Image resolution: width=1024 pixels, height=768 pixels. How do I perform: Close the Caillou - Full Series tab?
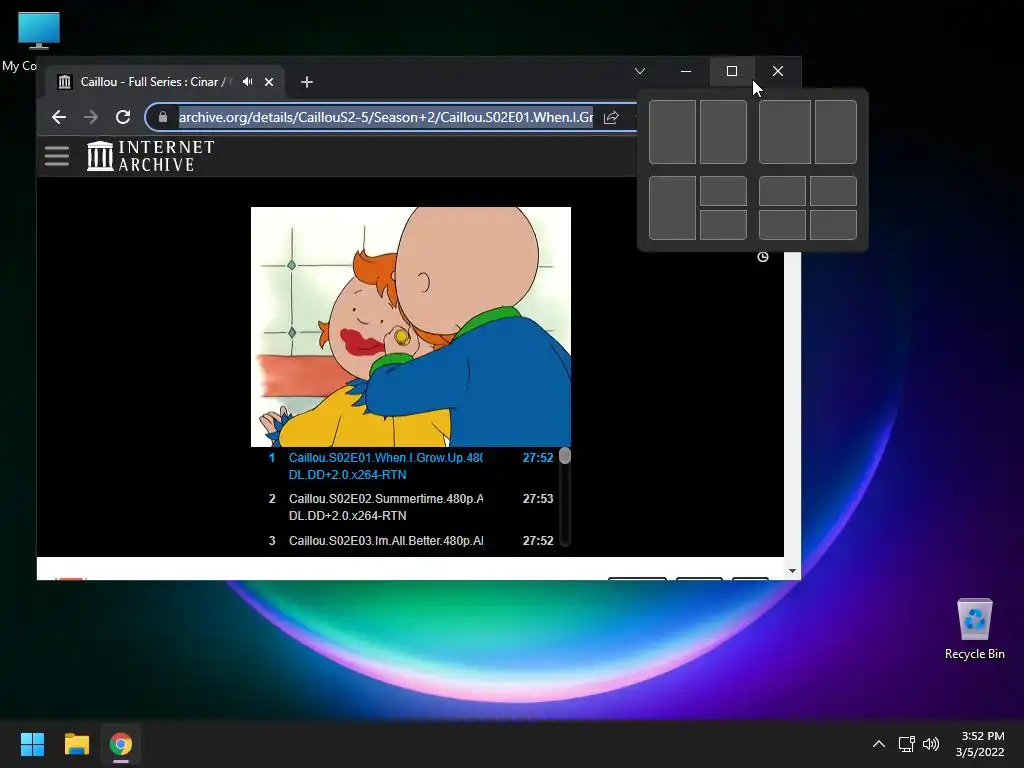(x=269, y=82)
